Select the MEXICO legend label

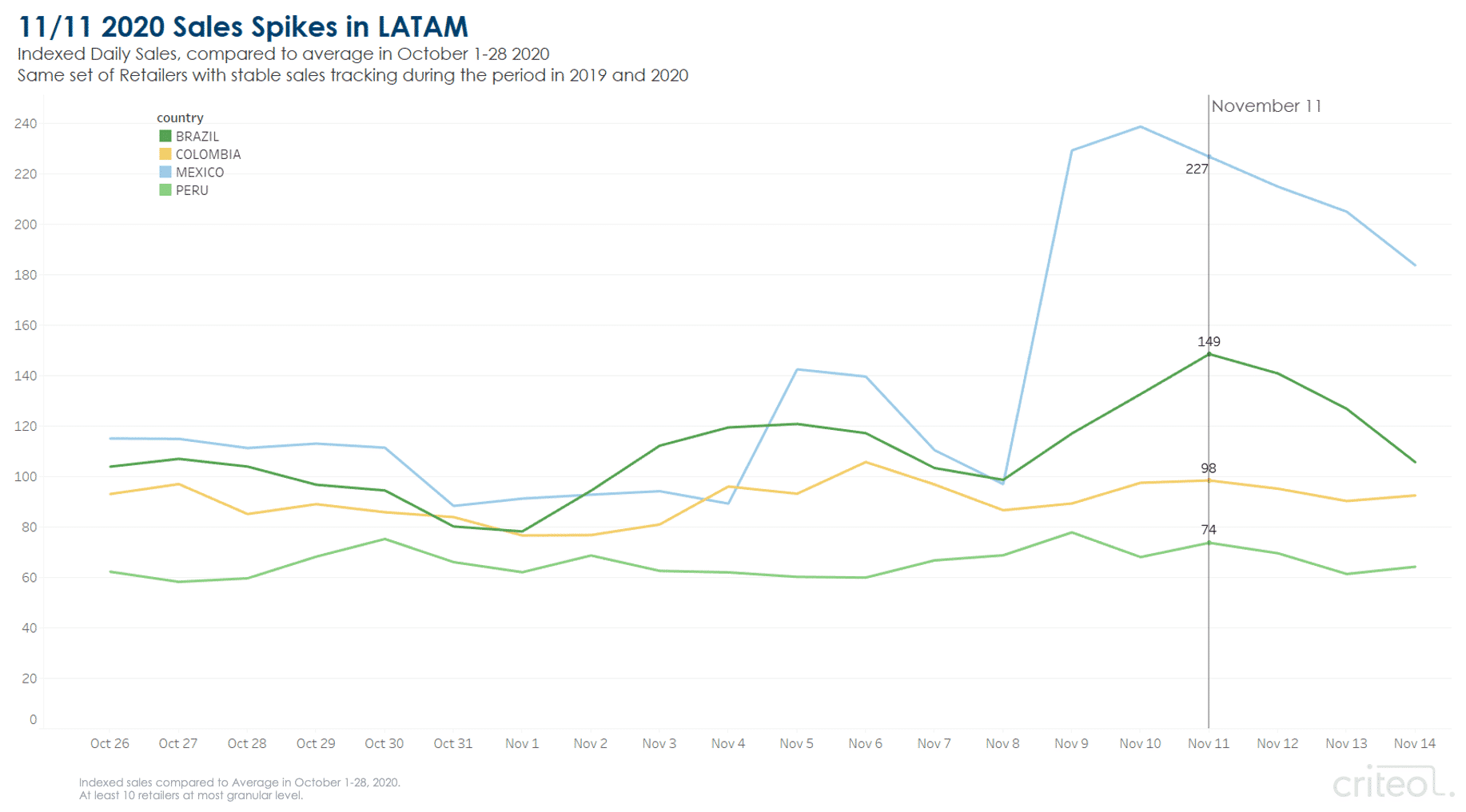200,173
